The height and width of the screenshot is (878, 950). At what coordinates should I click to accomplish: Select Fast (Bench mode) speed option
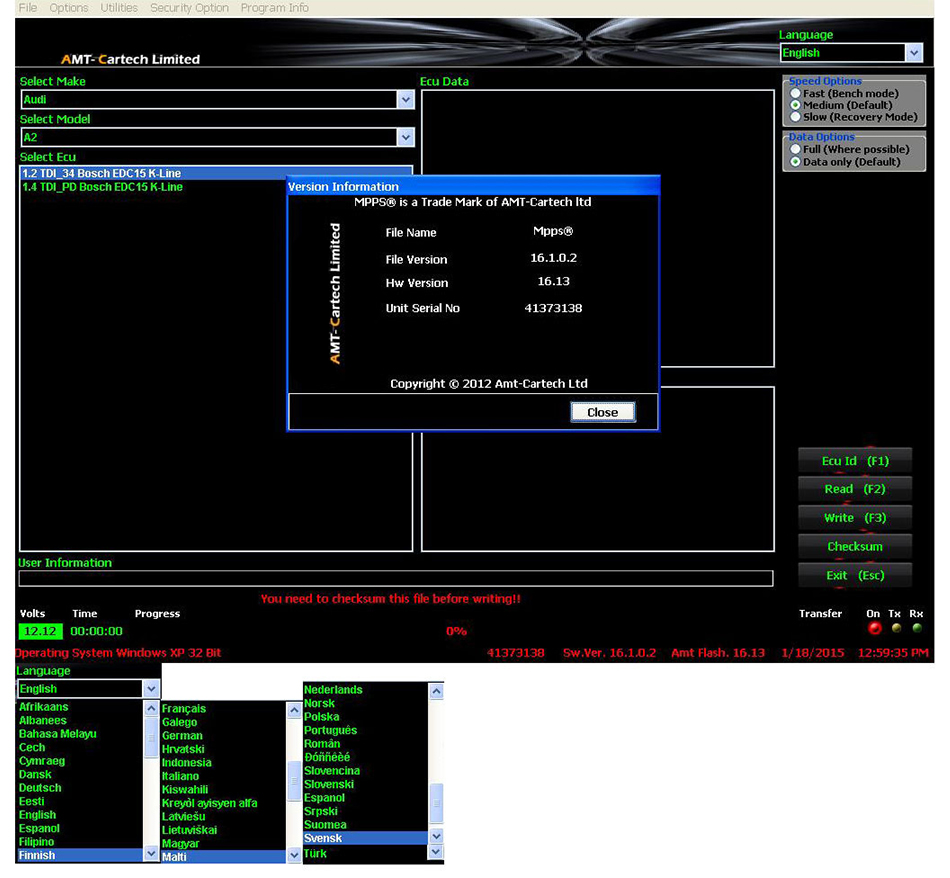coord(796,94)
